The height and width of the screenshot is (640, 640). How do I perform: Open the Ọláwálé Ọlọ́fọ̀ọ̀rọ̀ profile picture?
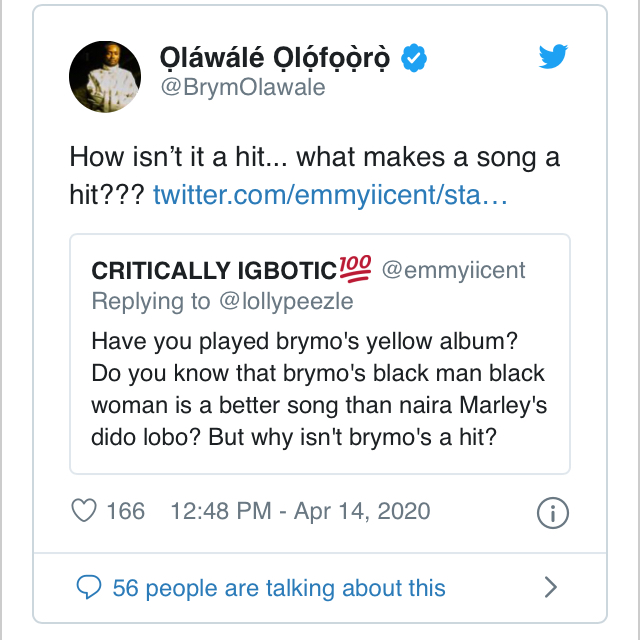[x=104, y=77]
